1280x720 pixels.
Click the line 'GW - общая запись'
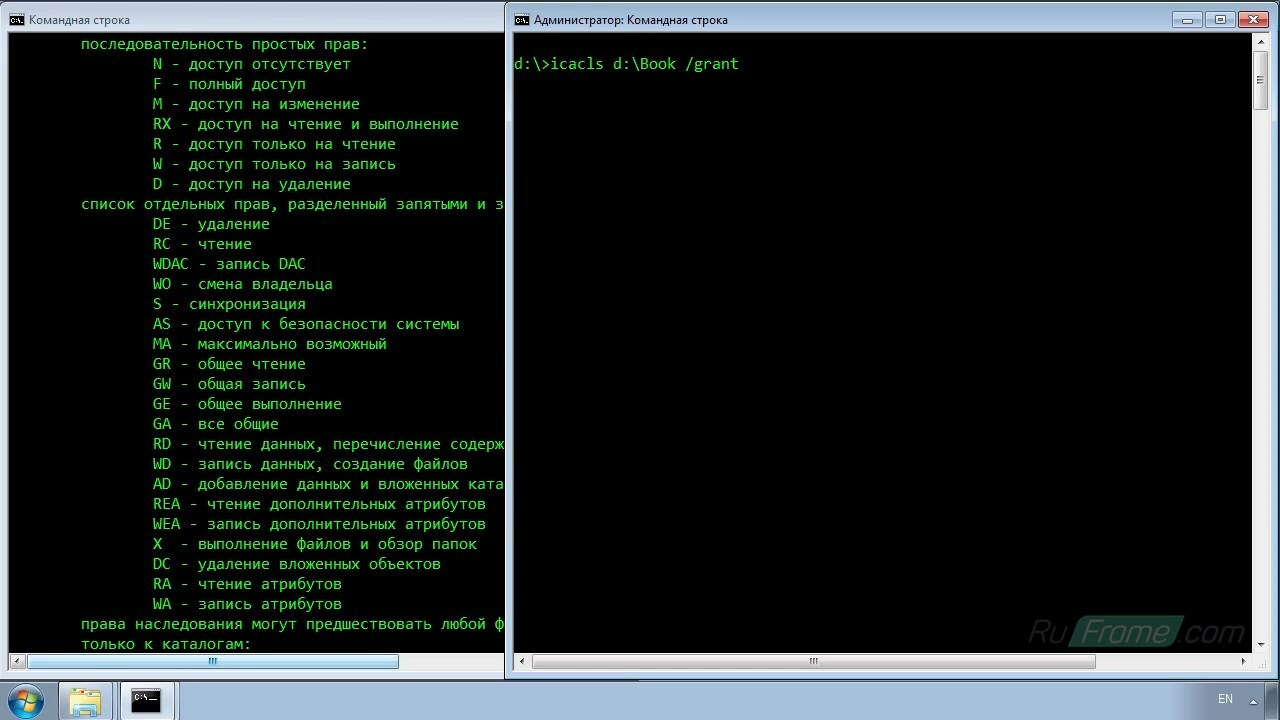229,384
